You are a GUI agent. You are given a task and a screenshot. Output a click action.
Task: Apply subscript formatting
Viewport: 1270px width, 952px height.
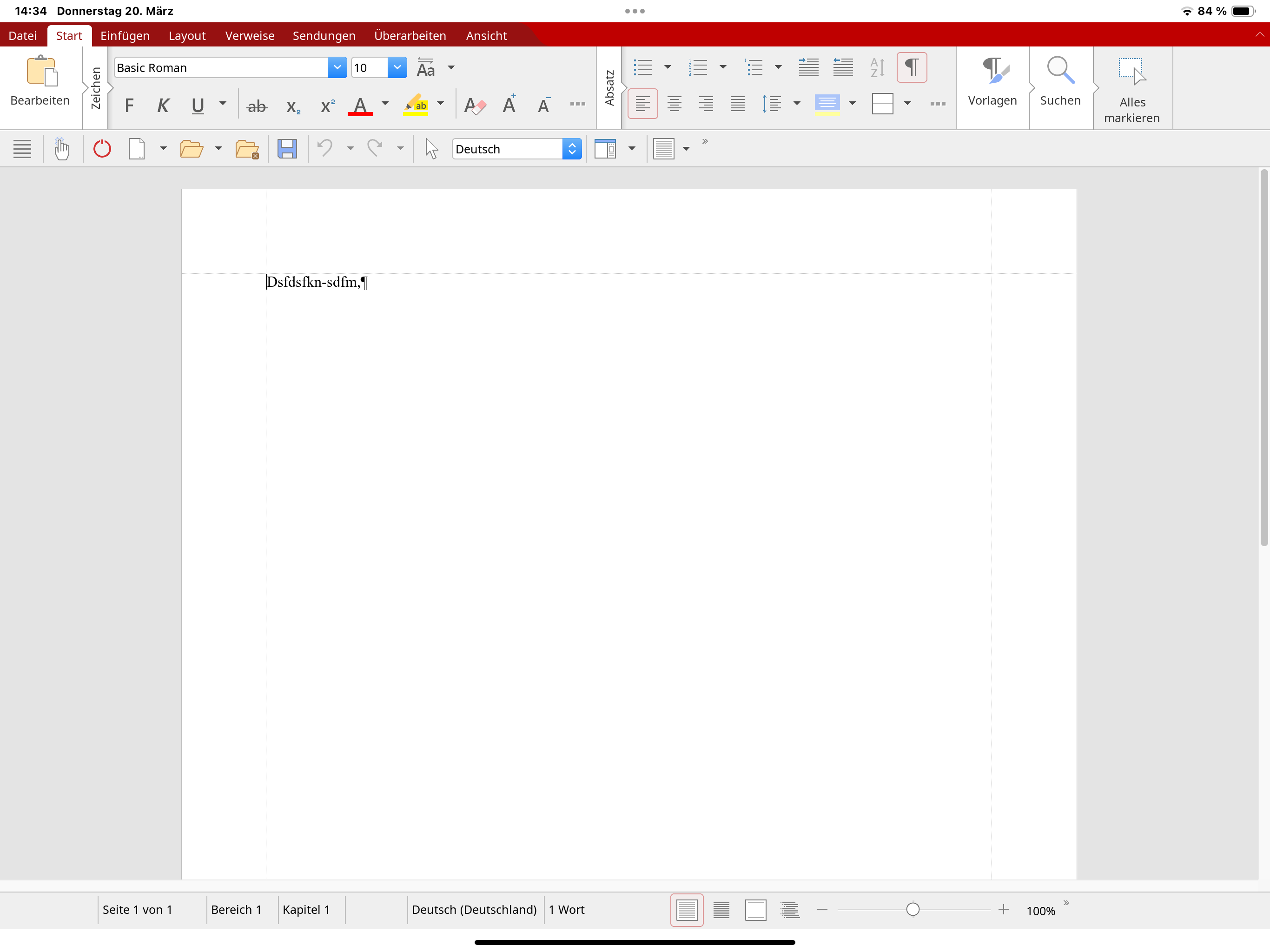(x=293, y=106)
